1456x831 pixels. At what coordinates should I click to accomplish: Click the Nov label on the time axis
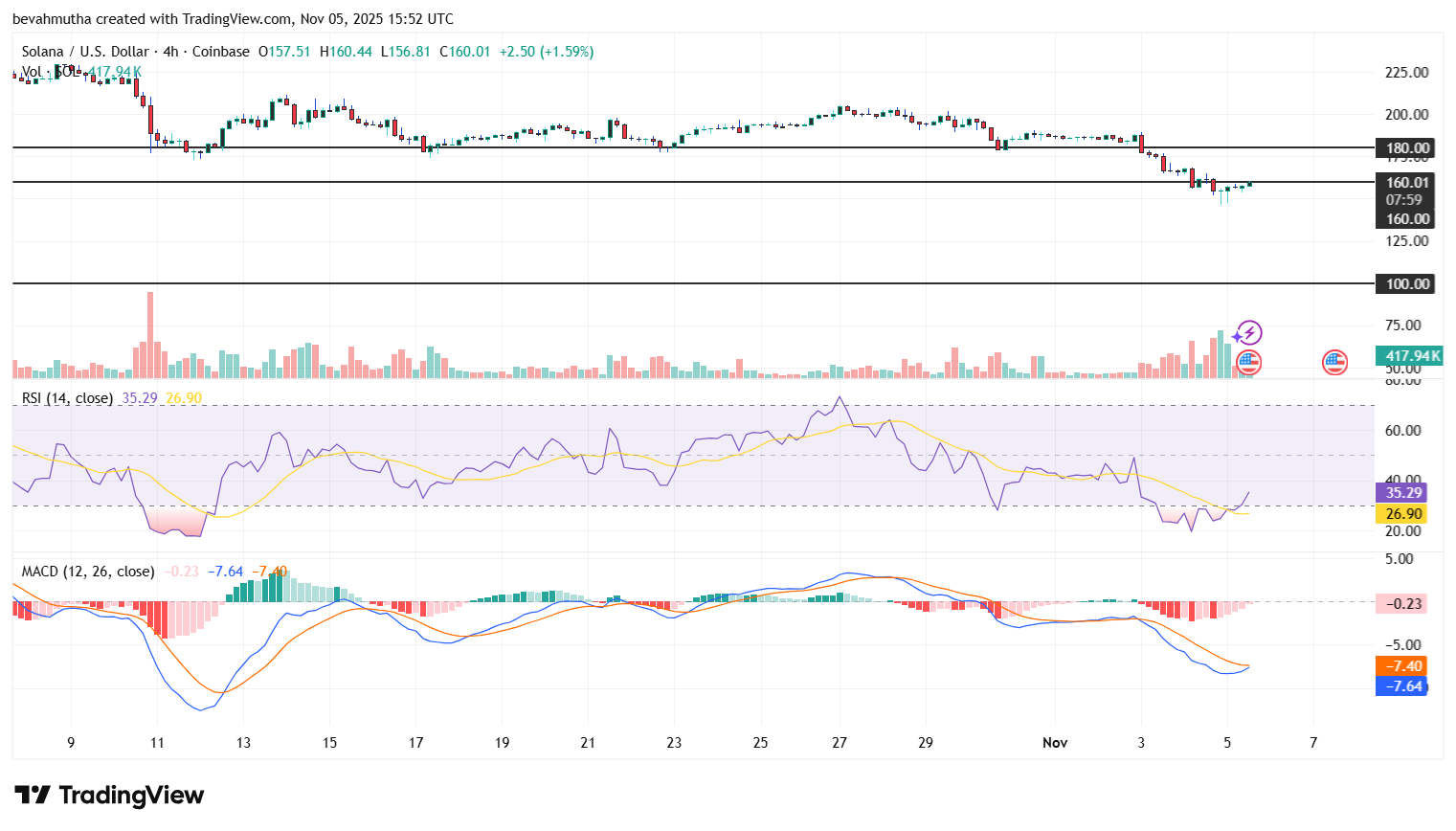tap(1055, 742)
